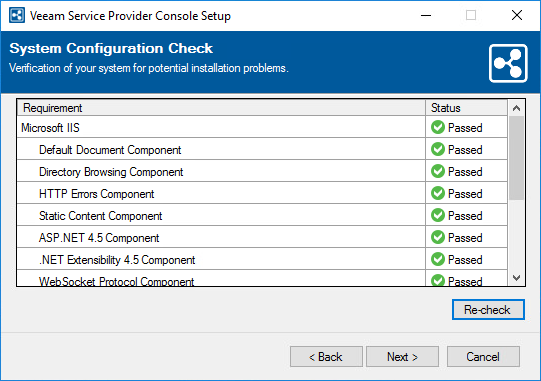Screen dimensions: 541x381
Task: Click Passed status text for .NET Extensibility 4.5
Action: (x=465, y=260)
